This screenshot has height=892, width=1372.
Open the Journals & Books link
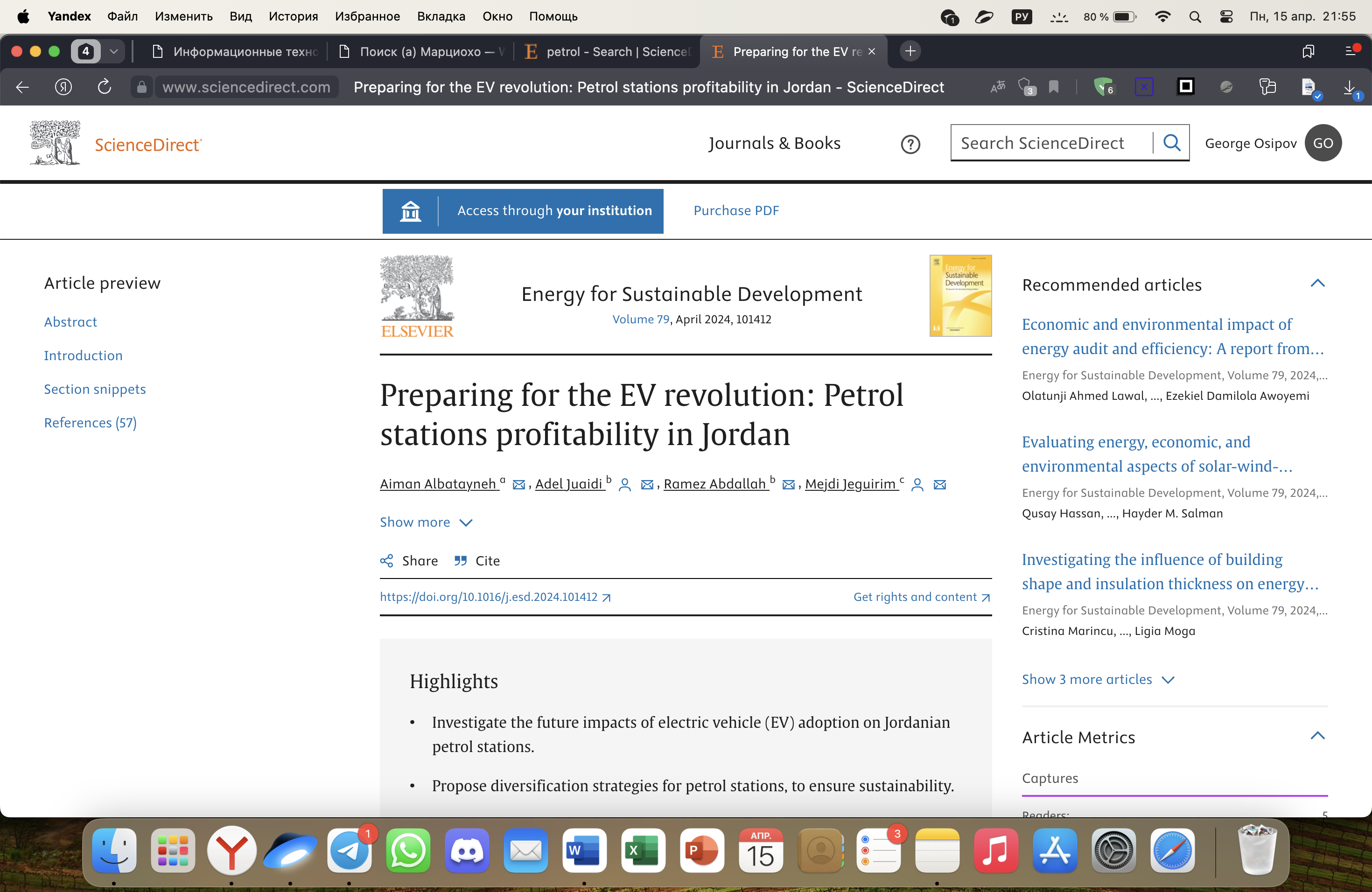tap(774, 143)
